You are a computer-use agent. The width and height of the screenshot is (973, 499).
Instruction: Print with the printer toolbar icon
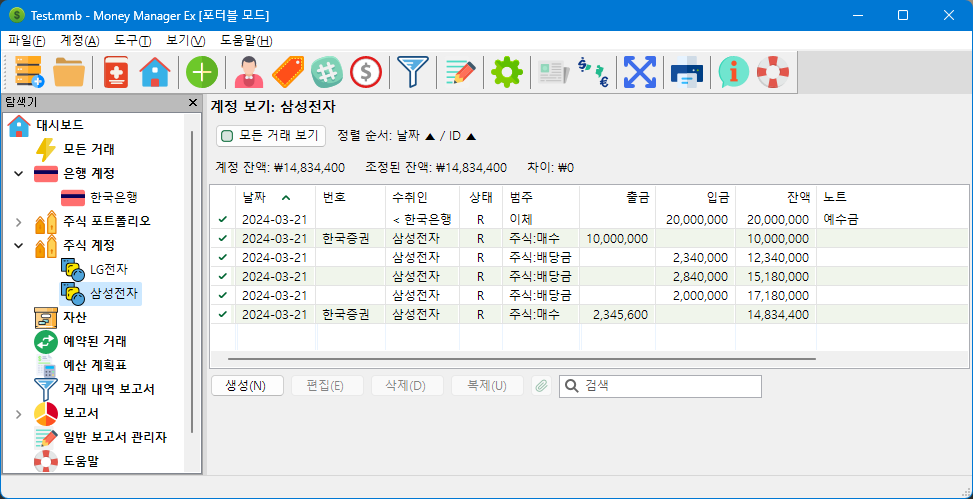tap(686, 72)
